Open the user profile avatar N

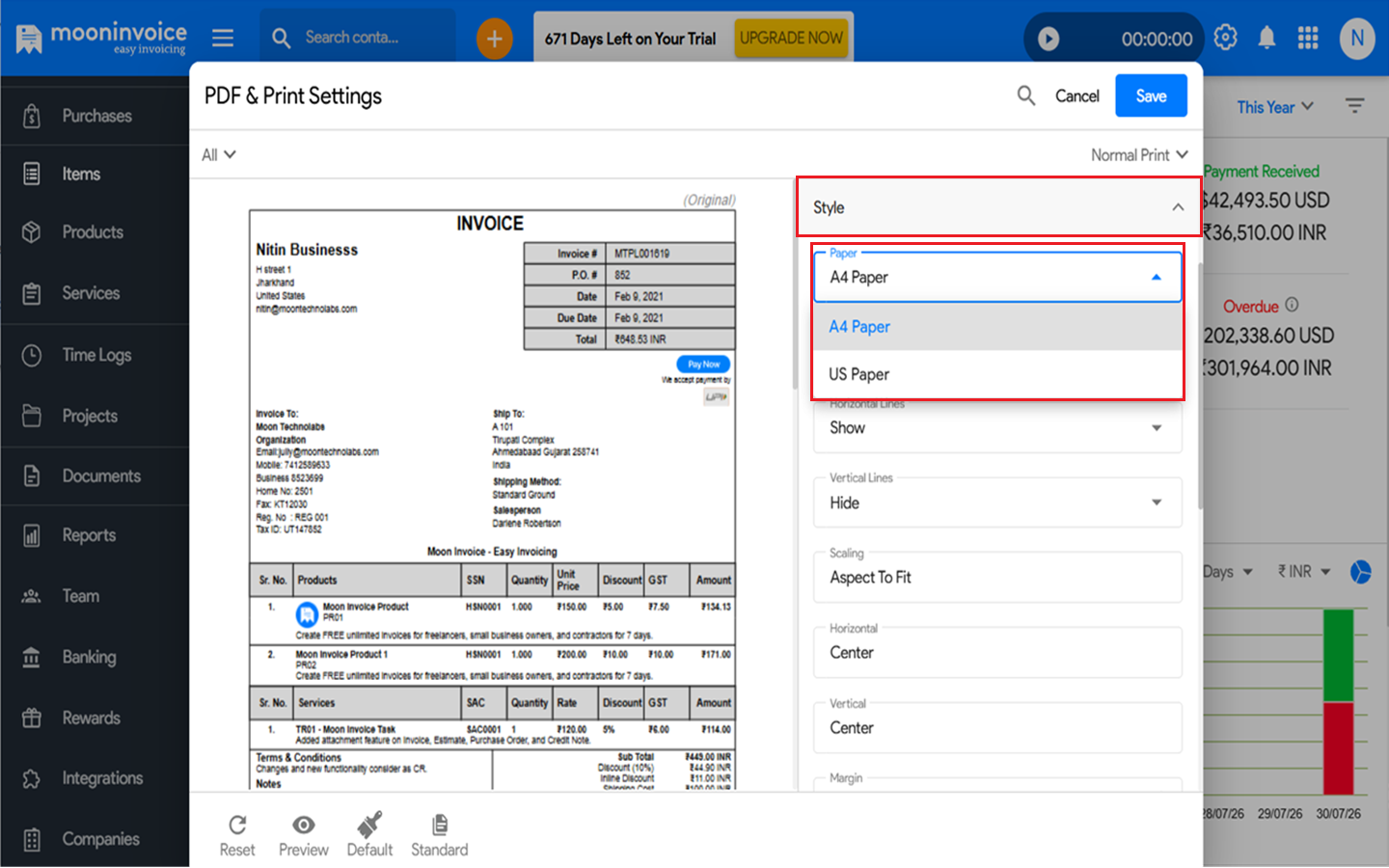pyautogui.click(x=1357, y=39)
